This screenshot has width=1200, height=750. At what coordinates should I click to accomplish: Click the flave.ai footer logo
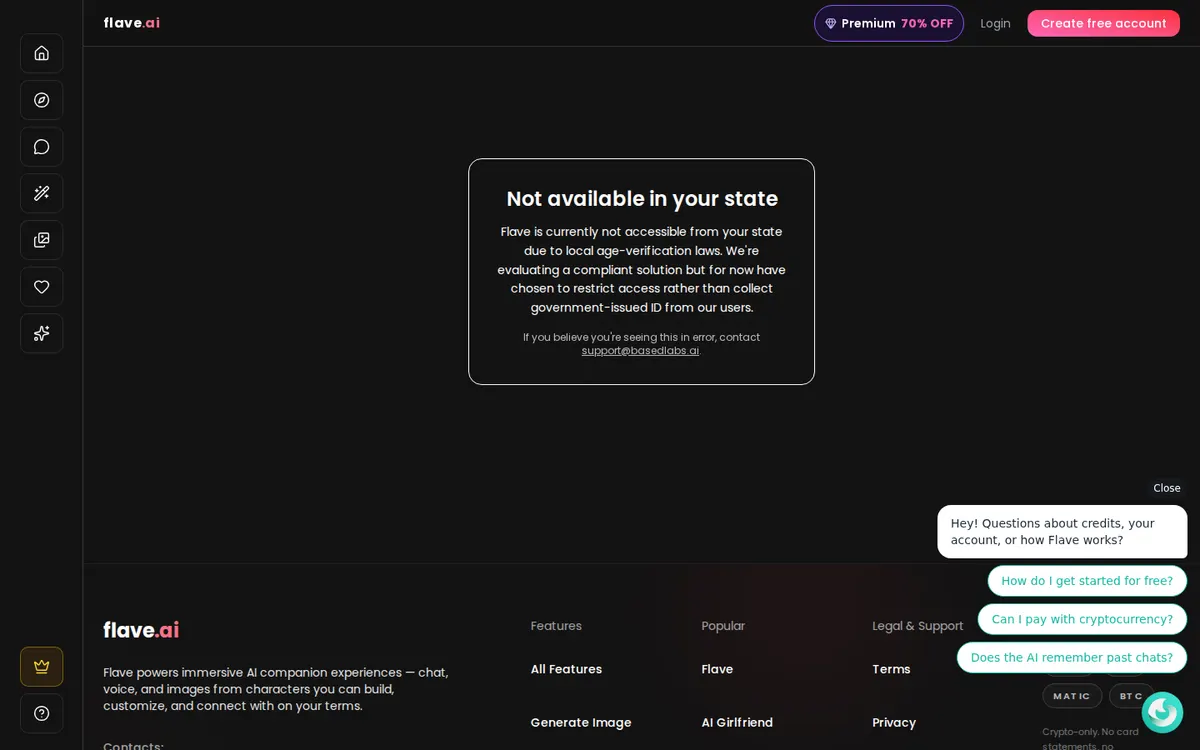tap(141, 630)
